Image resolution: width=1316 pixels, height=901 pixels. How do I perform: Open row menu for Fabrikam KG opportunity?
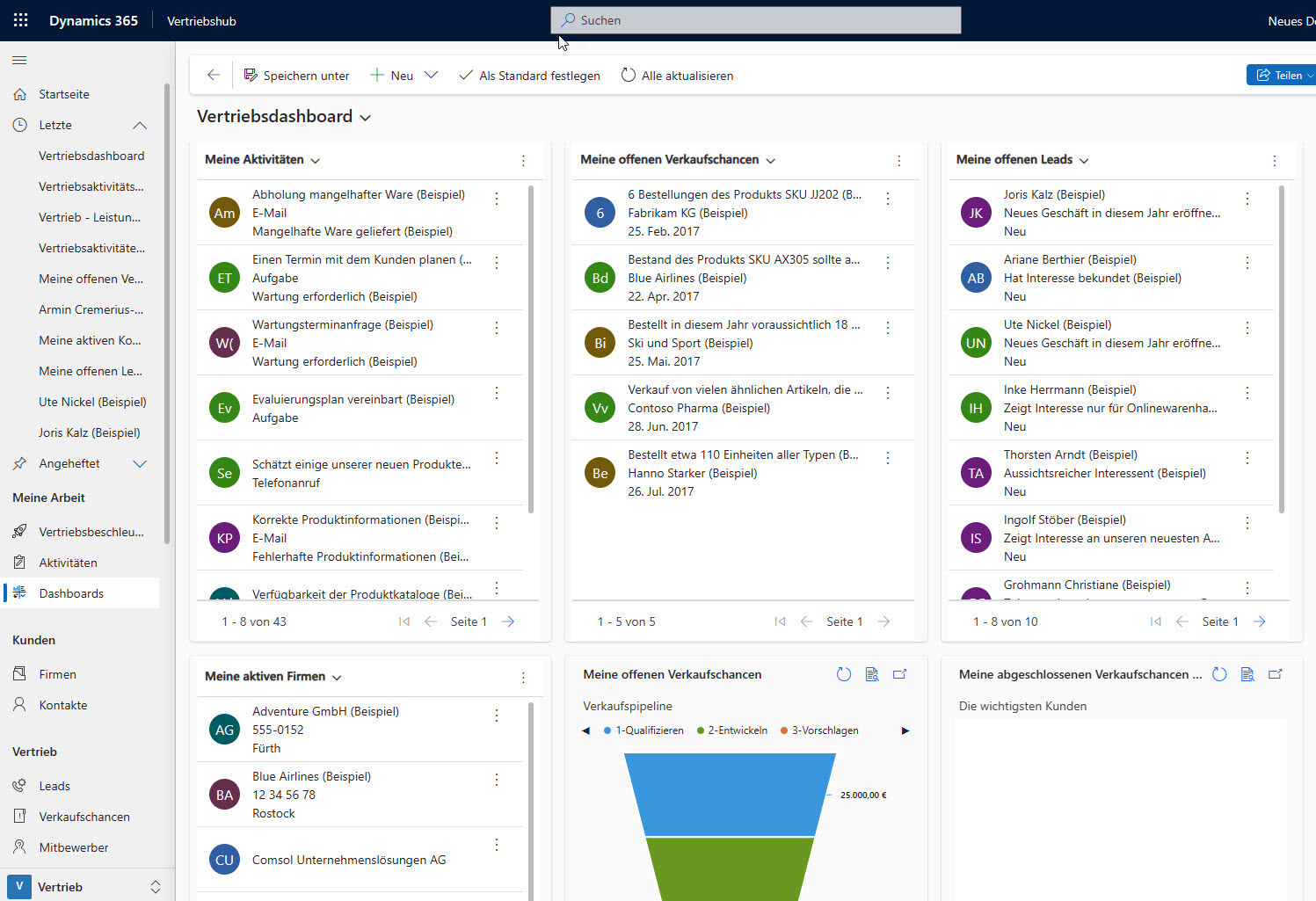(x=888, y=199)
